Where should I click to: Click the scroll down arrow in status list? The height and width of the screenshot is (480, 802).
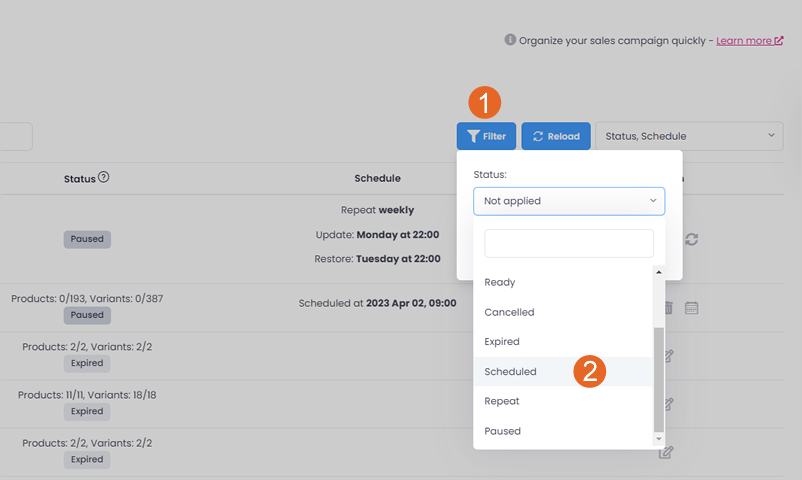click(659, 439)
